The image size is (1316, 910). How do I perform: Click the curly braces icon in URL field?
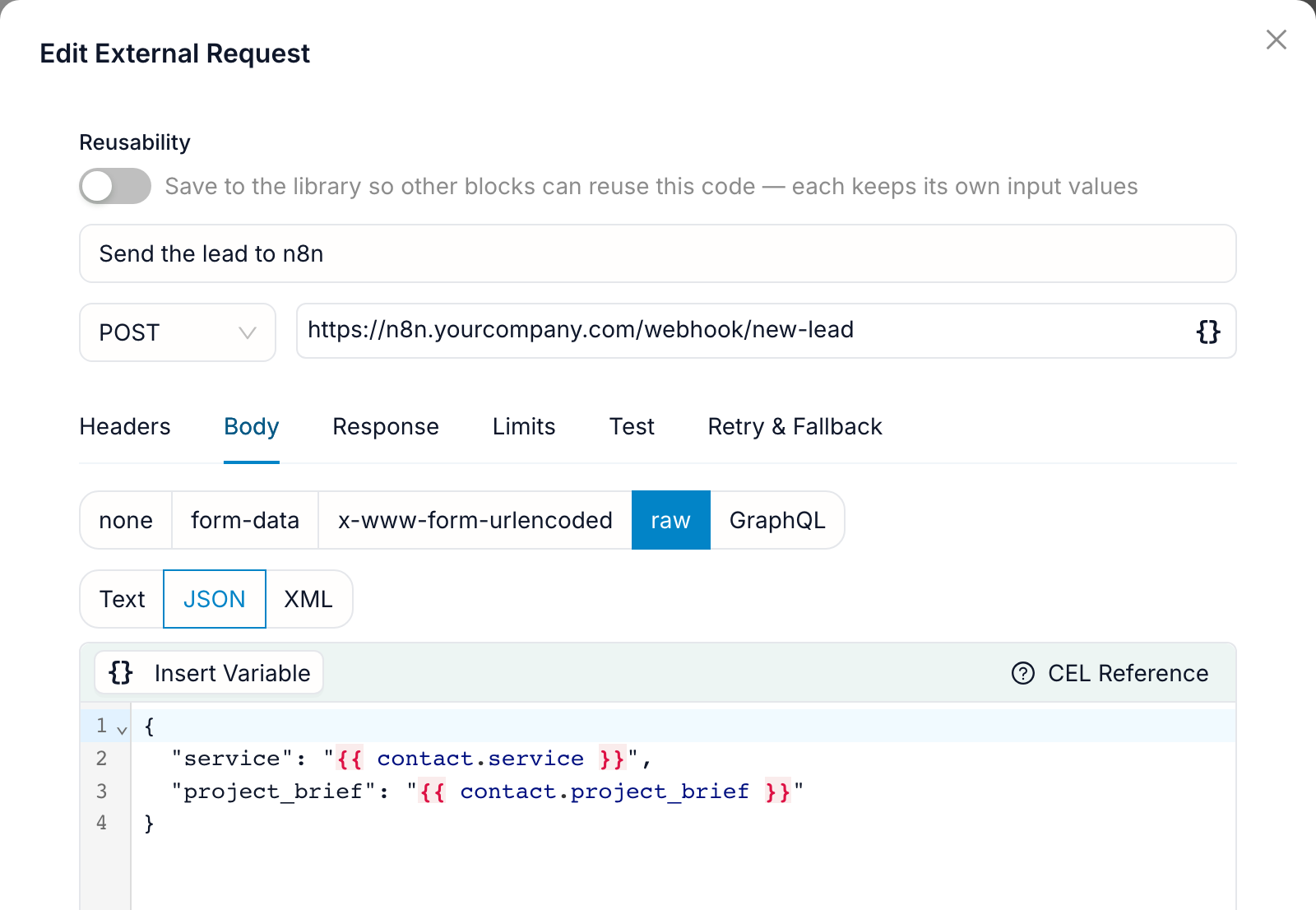coord(1208,332)
